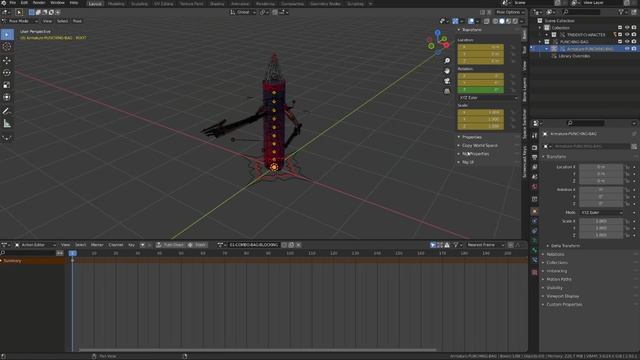Open the Render menu
Viewport: 640px width, 360px height.
tap(39, 3)
